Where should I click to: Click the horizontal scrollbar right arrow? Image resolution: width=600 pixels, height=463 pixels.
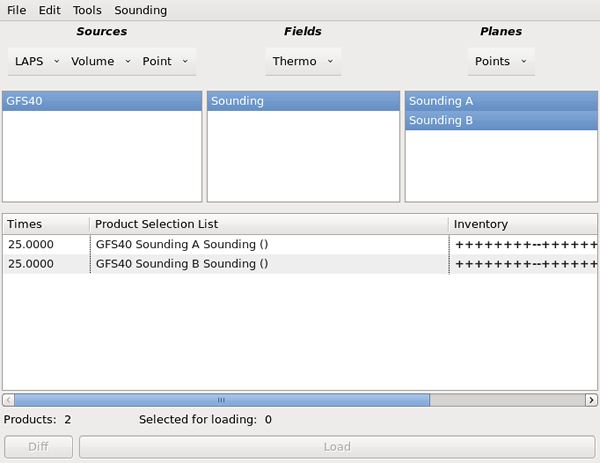(x=591, y=400)
